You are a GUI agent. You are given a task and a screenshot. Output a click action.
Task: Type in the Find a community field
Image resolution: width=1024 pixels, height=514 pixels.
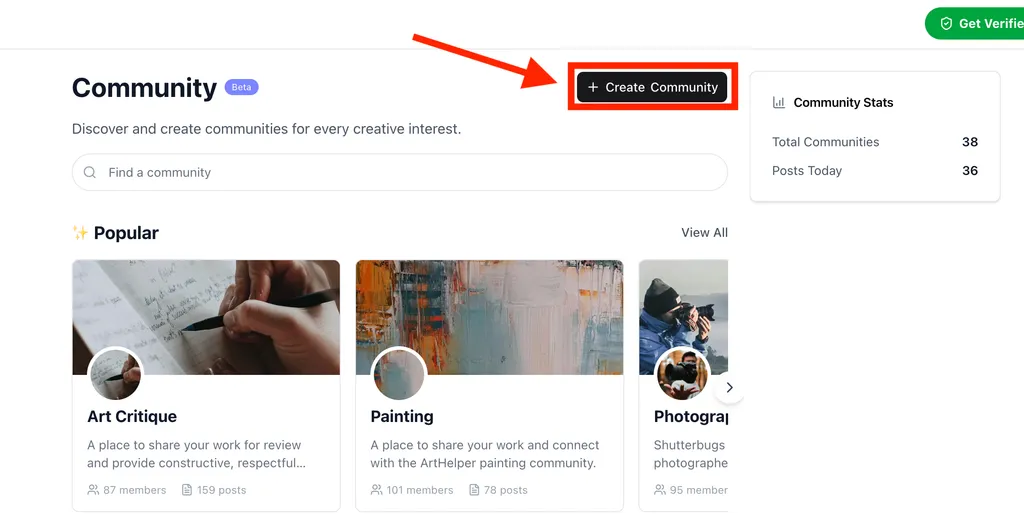400,172
